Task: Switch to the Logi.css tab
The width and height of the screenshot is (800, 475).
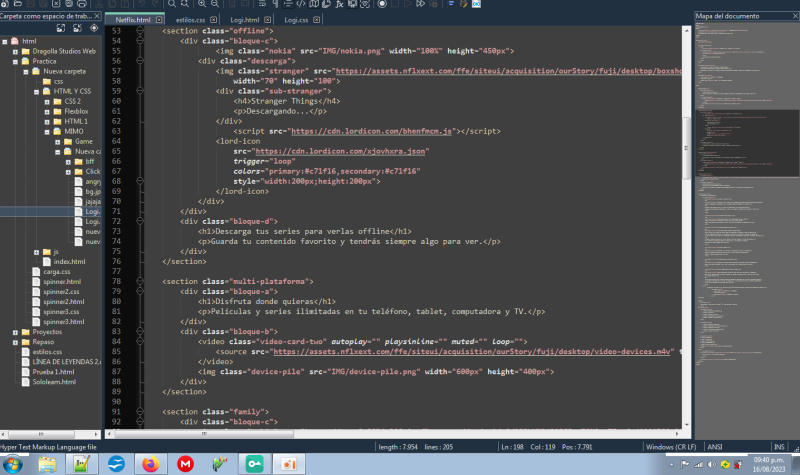Action: pos(296,19)
